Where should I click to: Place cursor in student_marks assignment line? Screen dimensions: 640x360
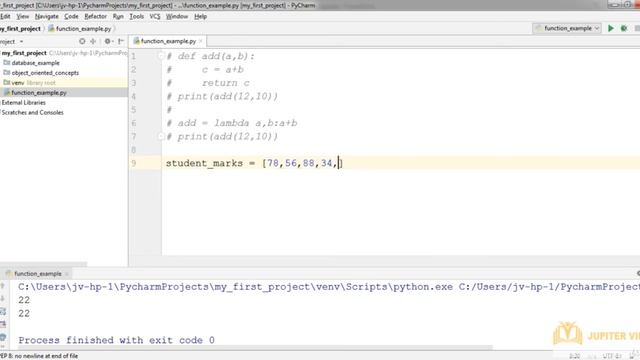(254, 163)
